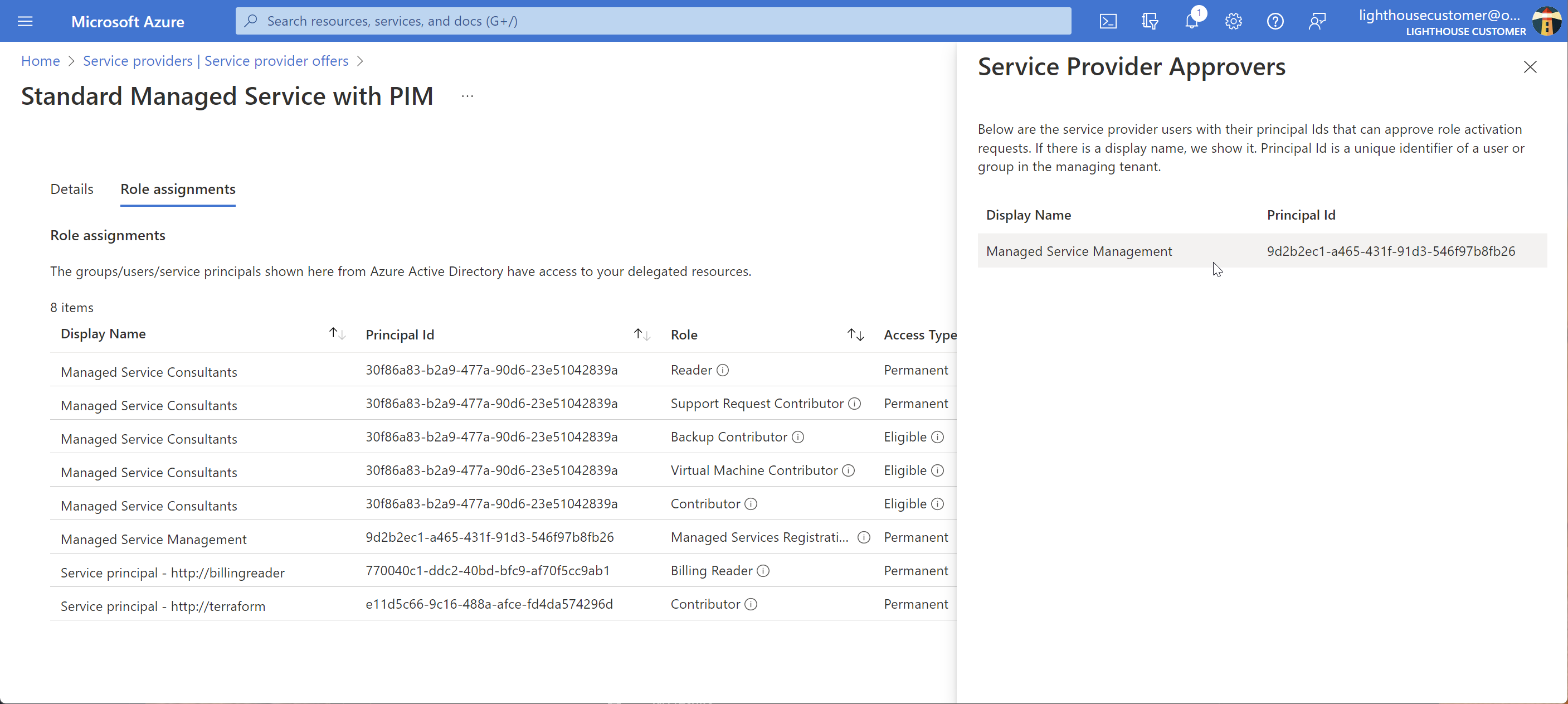The image size is (1568, 704).
Task: Open info icon beside Billing Reader role
Action: (763, 571)
